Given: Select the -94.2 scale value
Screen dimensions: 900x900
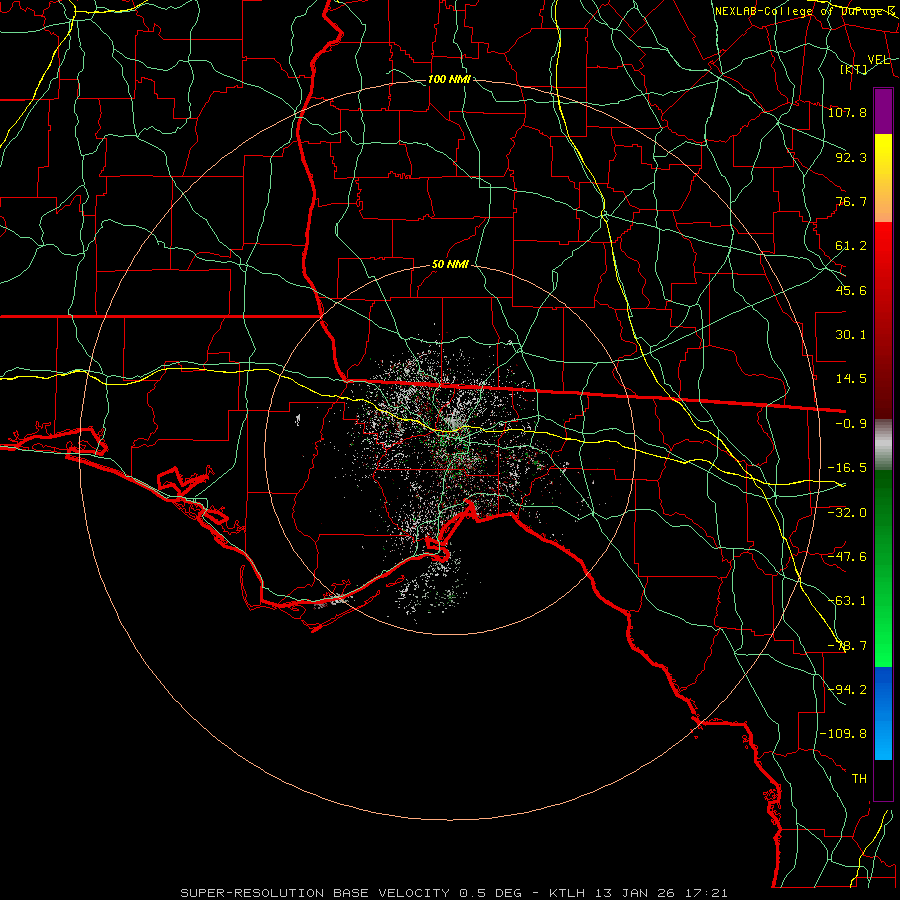Looking at the screenshot, I should tap(847, 689).
